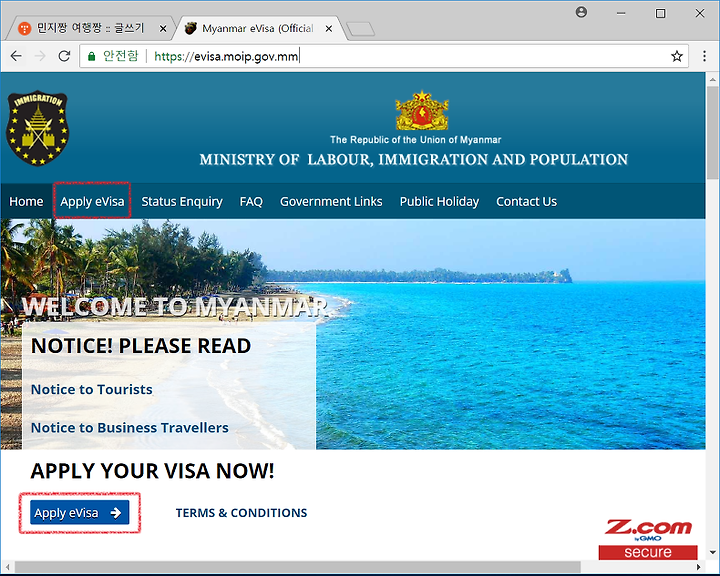Viewport: 720px width, 576px height.
Task: Open Public Holiday menu item
Action: pos(439,201)
